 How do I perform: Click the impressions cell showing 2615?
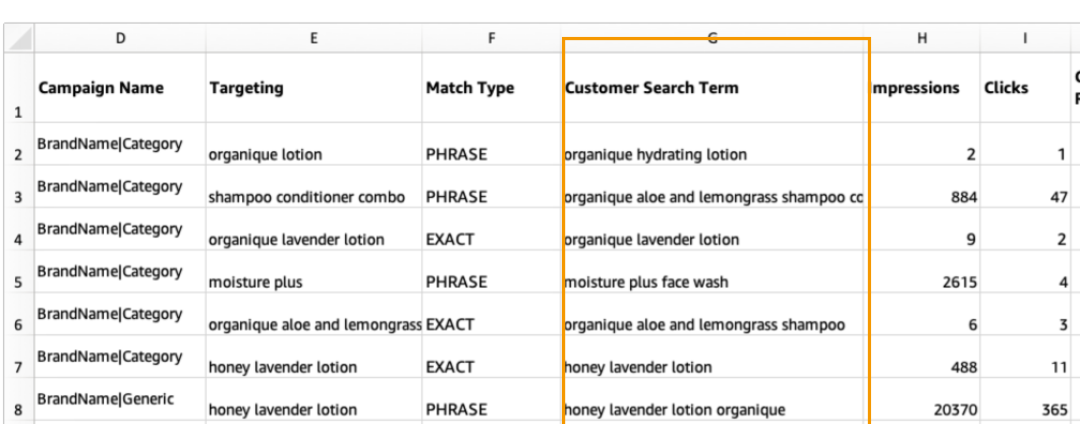point(921,282)
